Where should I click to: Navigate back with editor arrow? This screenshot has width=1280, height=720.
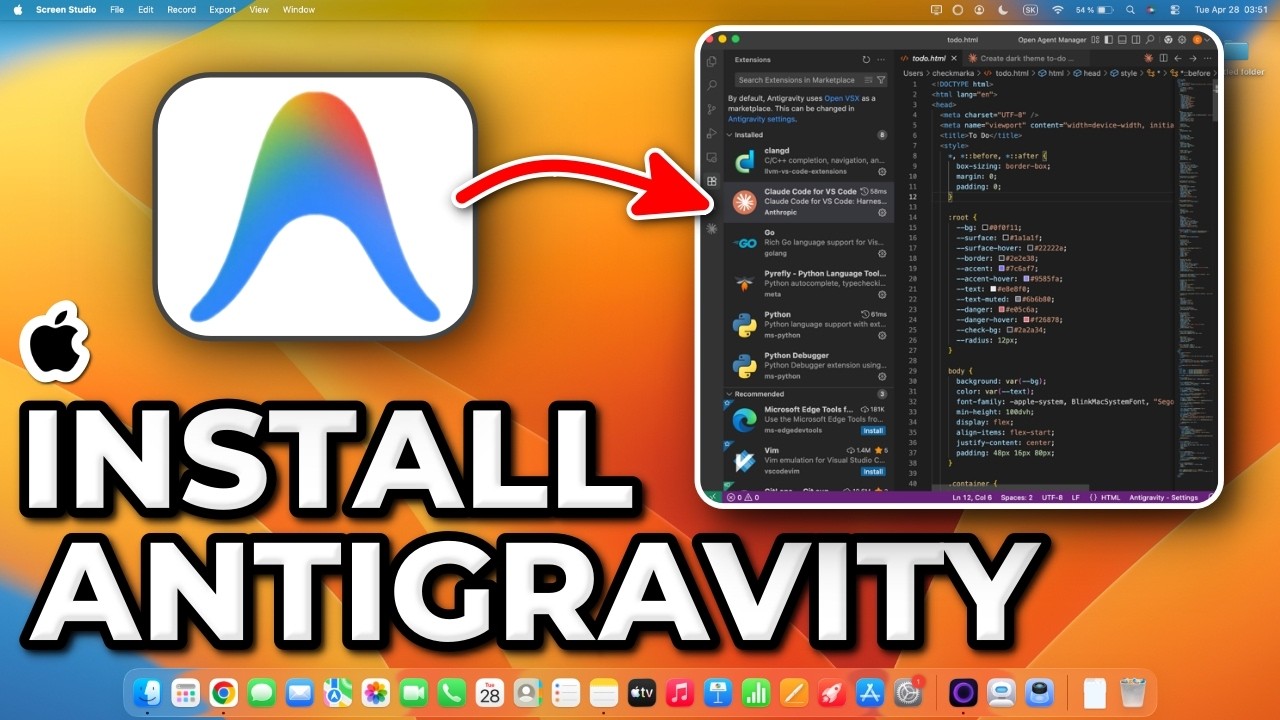[1178, 58]
